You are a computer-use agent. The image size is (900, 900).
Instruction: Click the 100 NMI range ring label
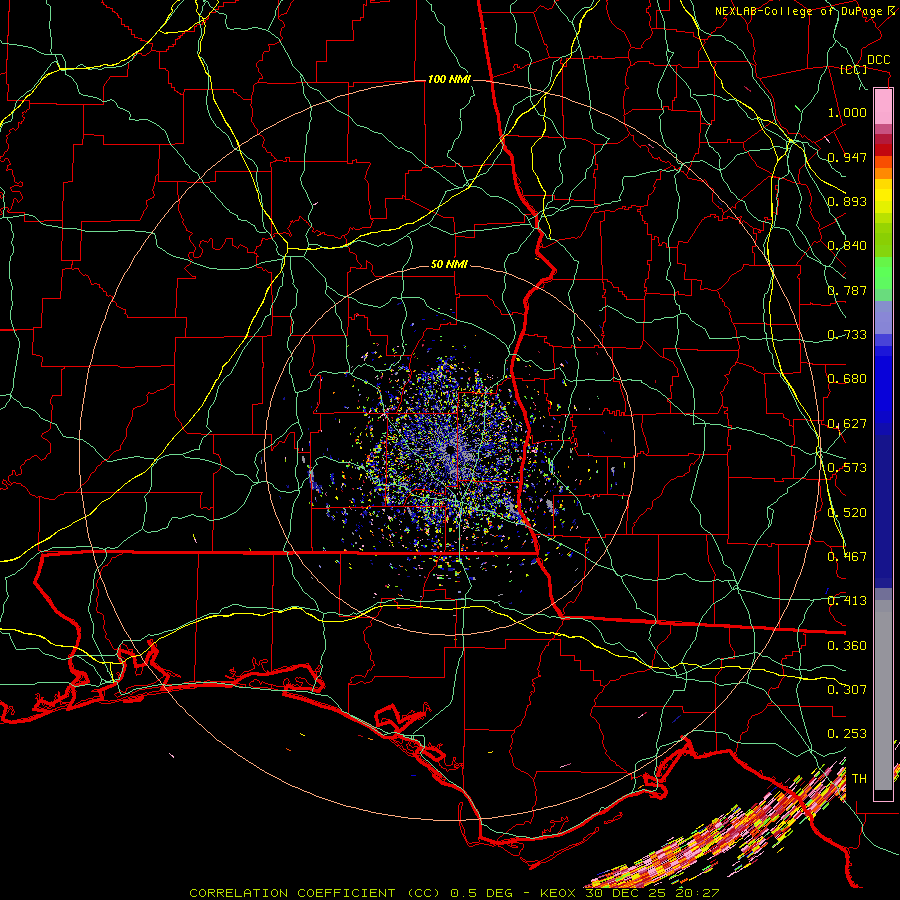[x=449, y=79]
